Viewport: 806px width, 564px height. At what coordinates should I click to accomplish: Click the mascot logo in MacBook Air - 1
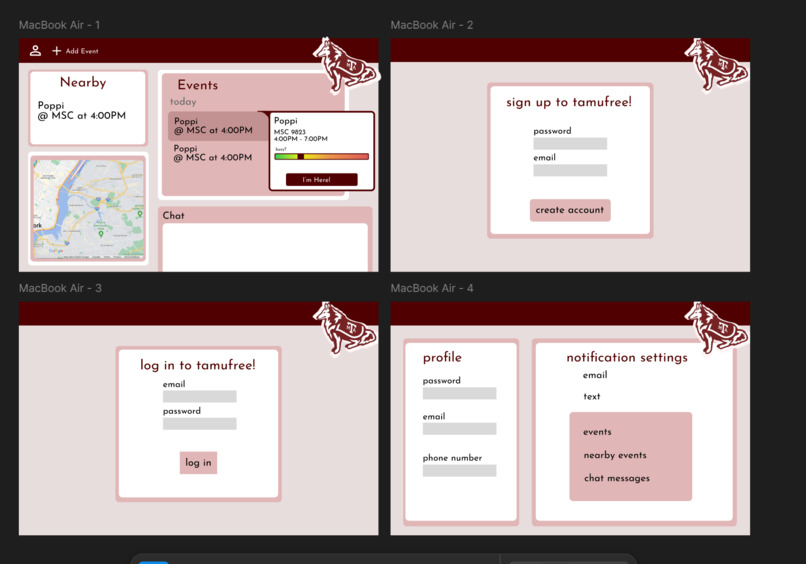[x=345, y=65]
